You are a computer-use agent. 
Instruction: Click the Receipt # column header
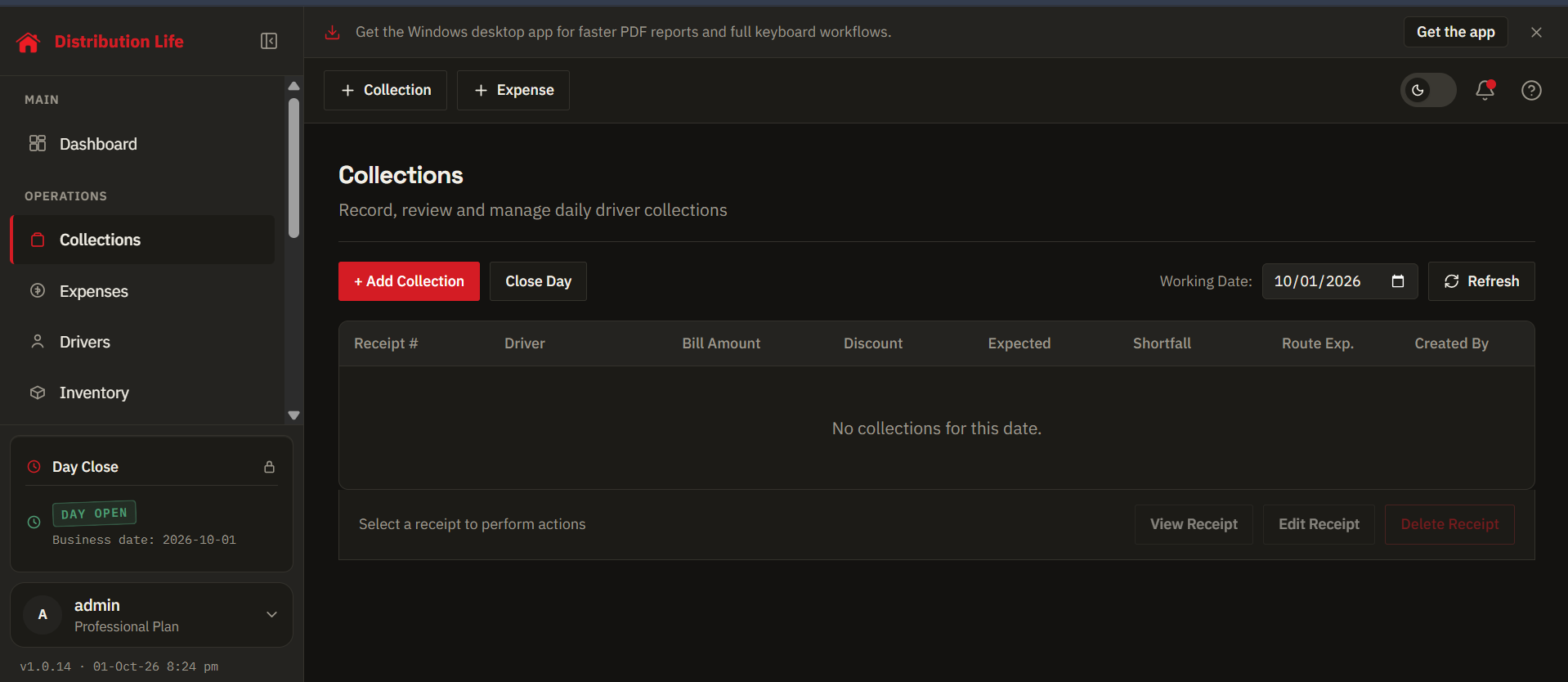[x=386, y=343]
